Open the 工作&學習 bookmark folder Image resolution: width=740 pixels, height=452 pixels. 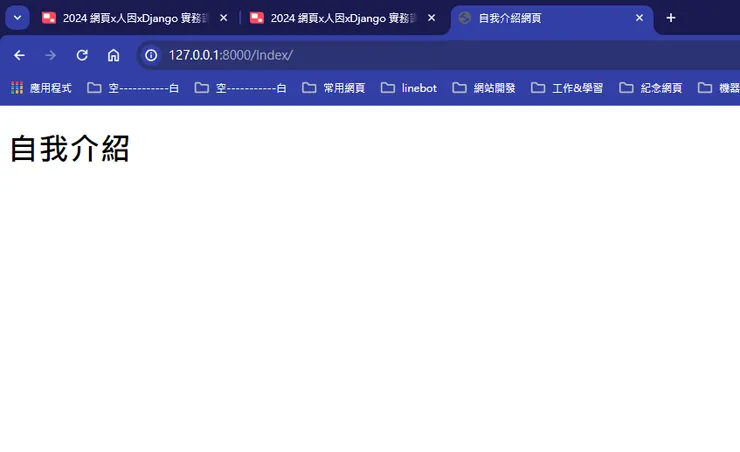tap(567, 88)
